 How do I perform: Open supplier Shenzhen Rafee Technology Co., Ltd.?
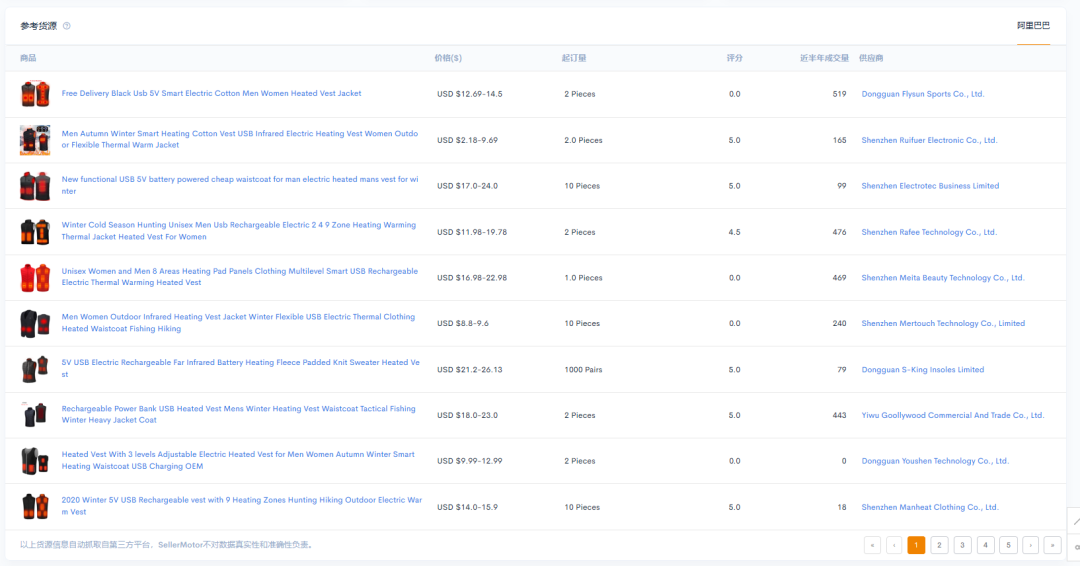[929, 232]
